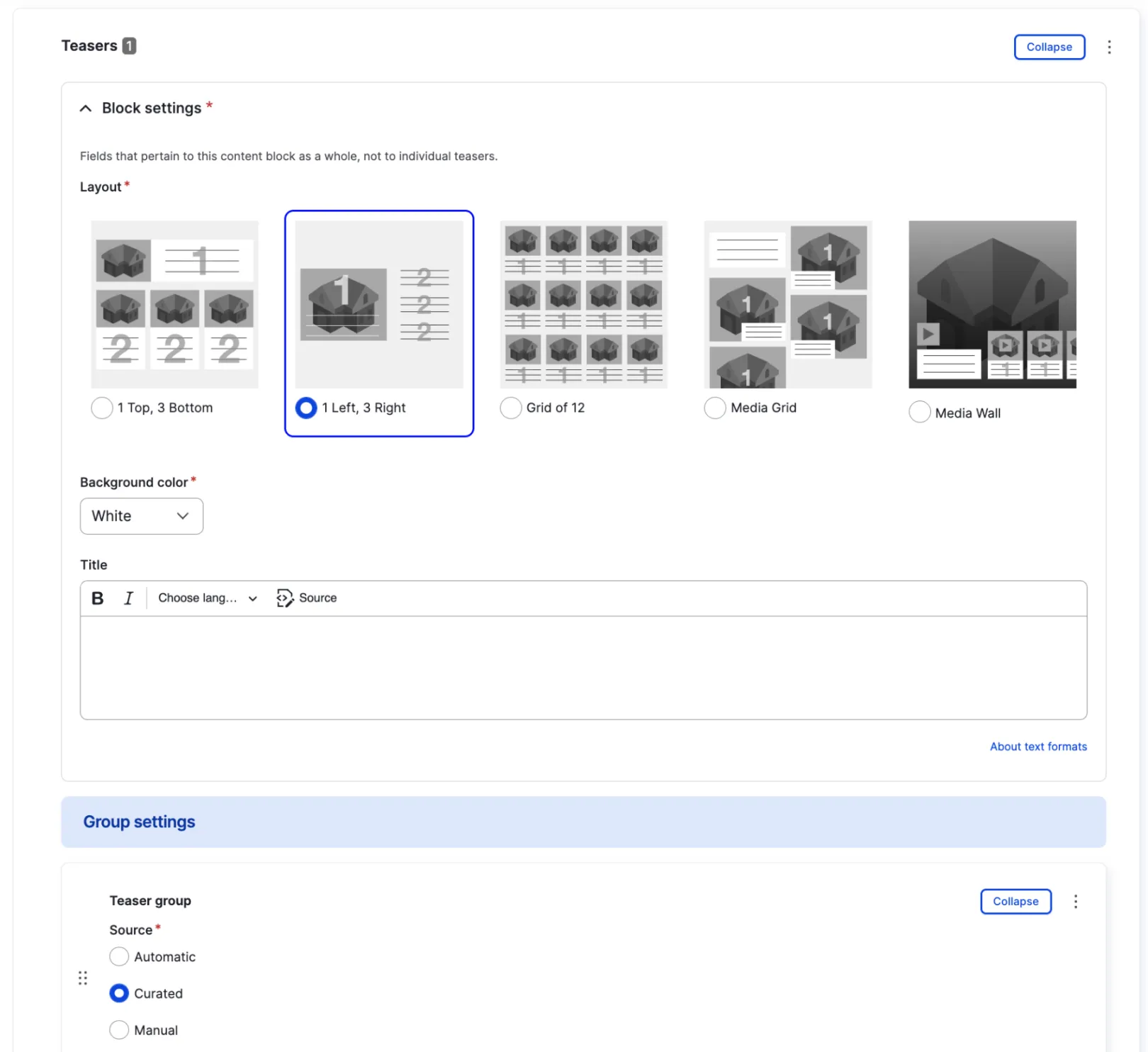1148x1052 pixels.
Task: Click the Grid of 12 layout preview image
Action: tap(583, 303)
